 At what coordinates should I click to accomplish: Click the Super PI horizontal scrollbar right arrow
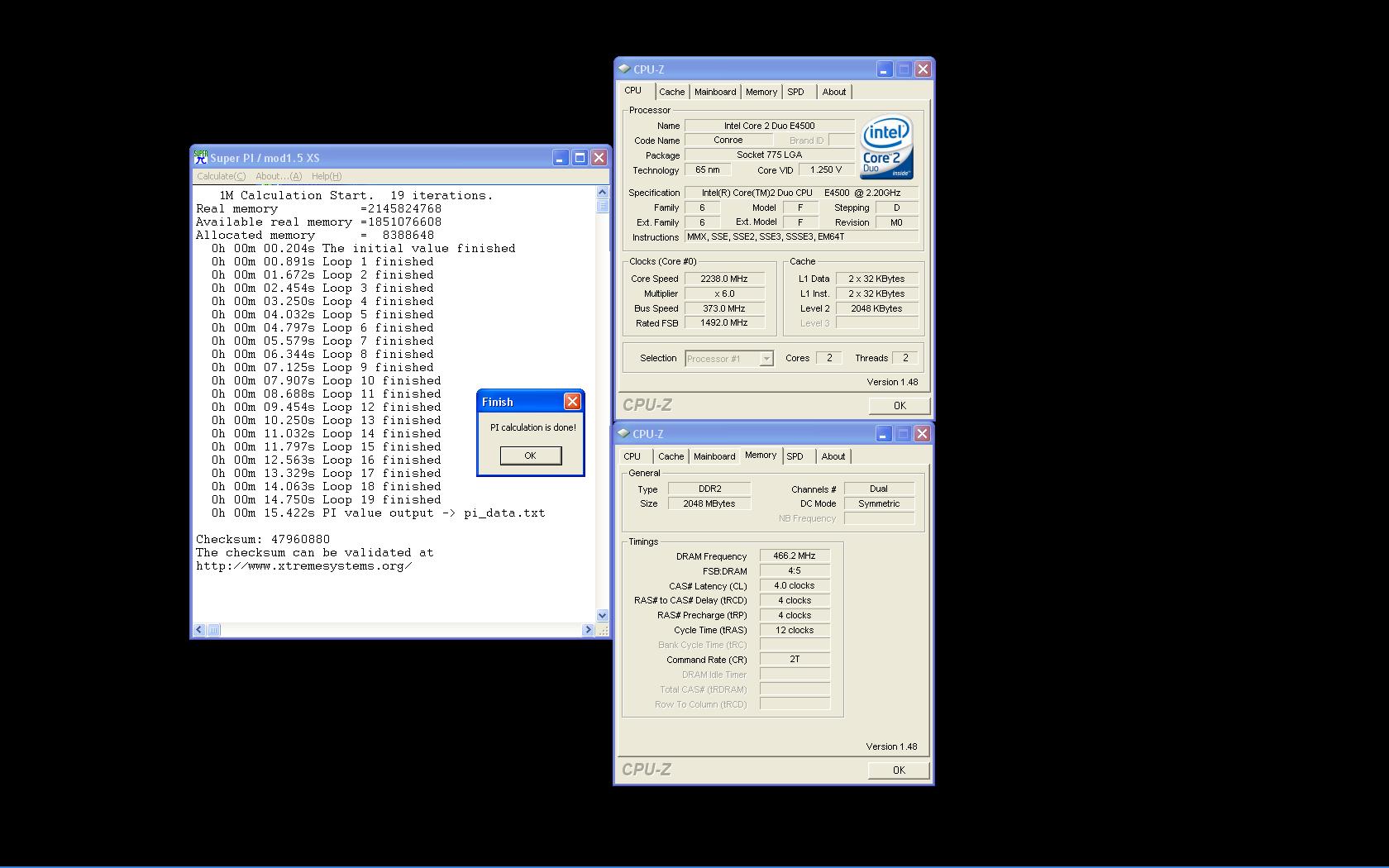(x=588, y=630)
